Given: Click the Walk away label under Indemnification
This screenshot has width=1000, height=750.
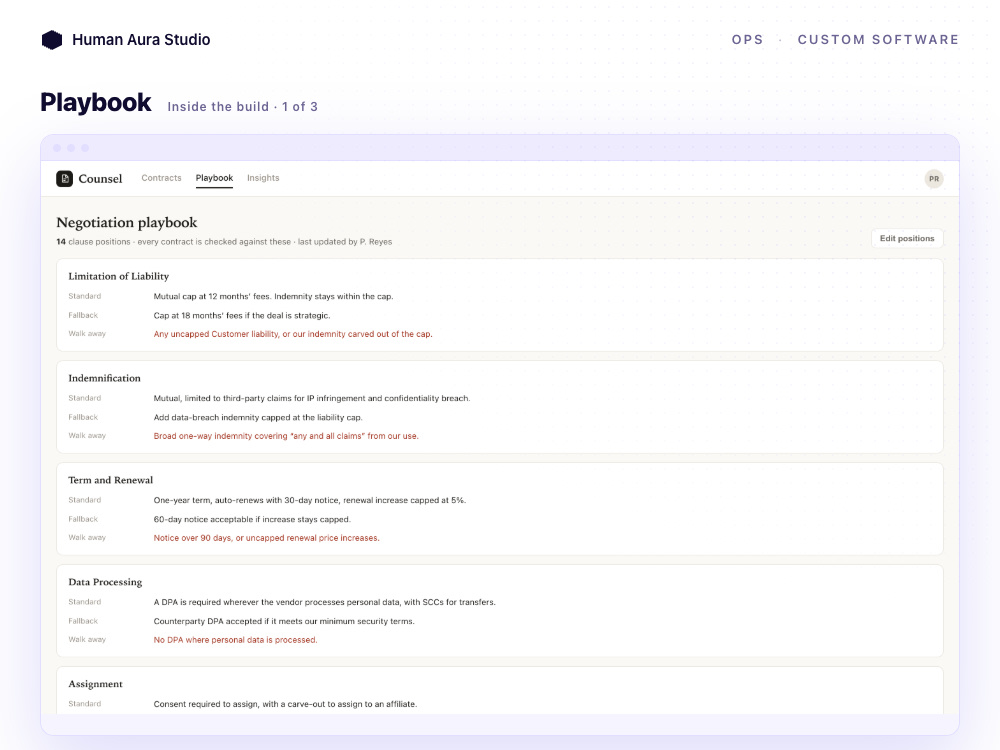Looking at the screenshot, I should tap(87, 436).
